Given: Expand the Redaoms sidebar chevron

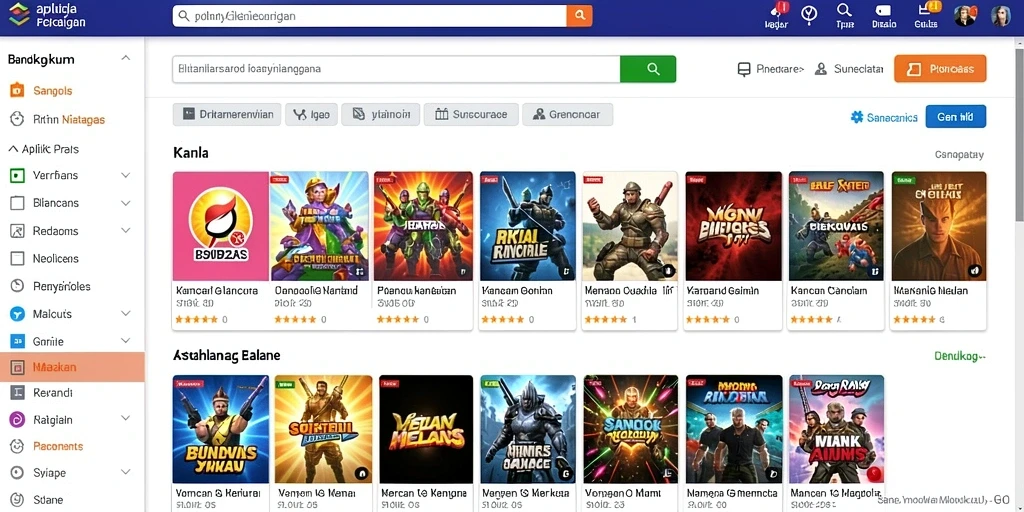Looking at the screenshot, I should pos(126,231).
